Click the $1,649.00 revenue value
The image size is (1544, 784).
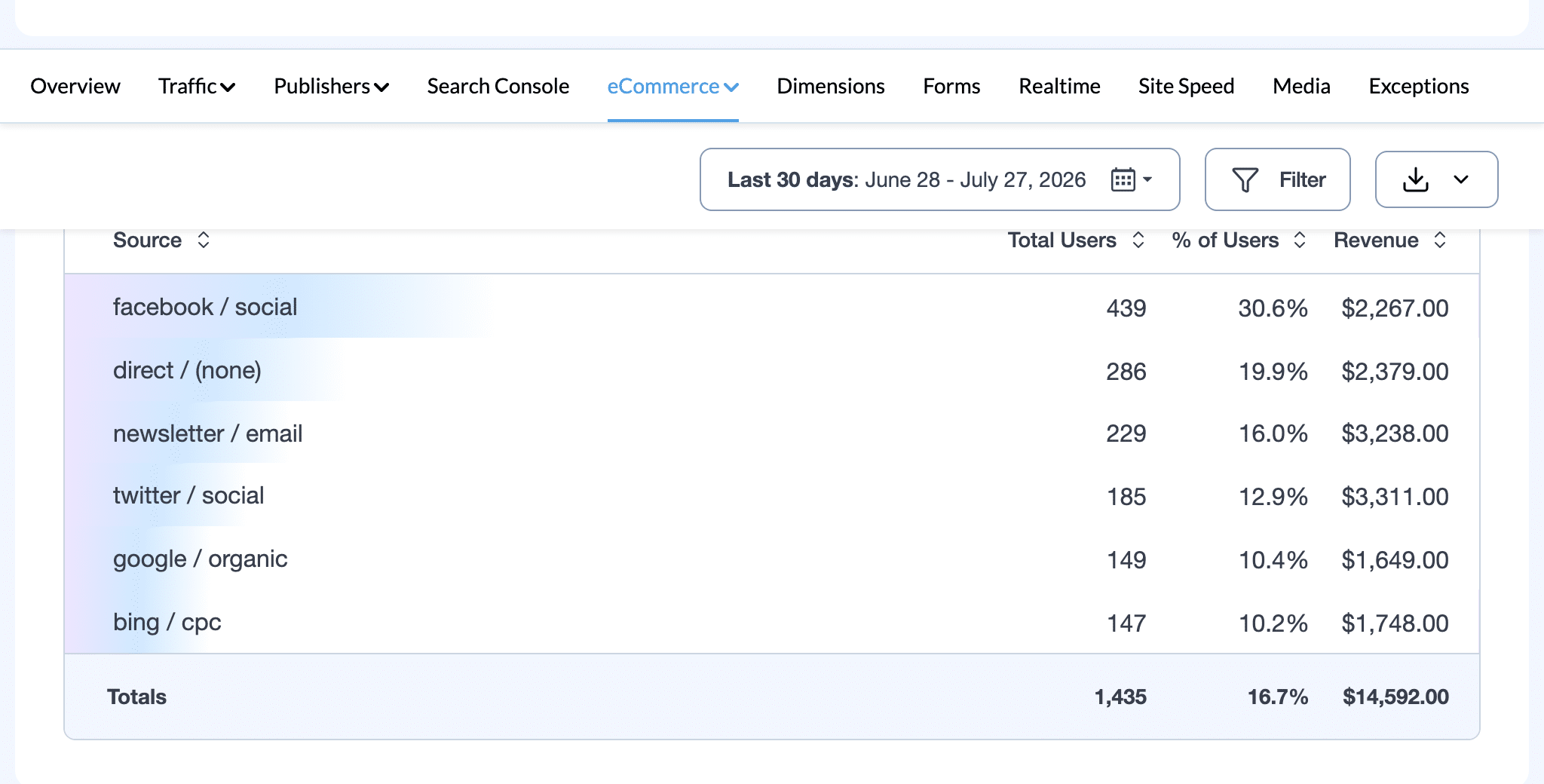click(1395, 559)
